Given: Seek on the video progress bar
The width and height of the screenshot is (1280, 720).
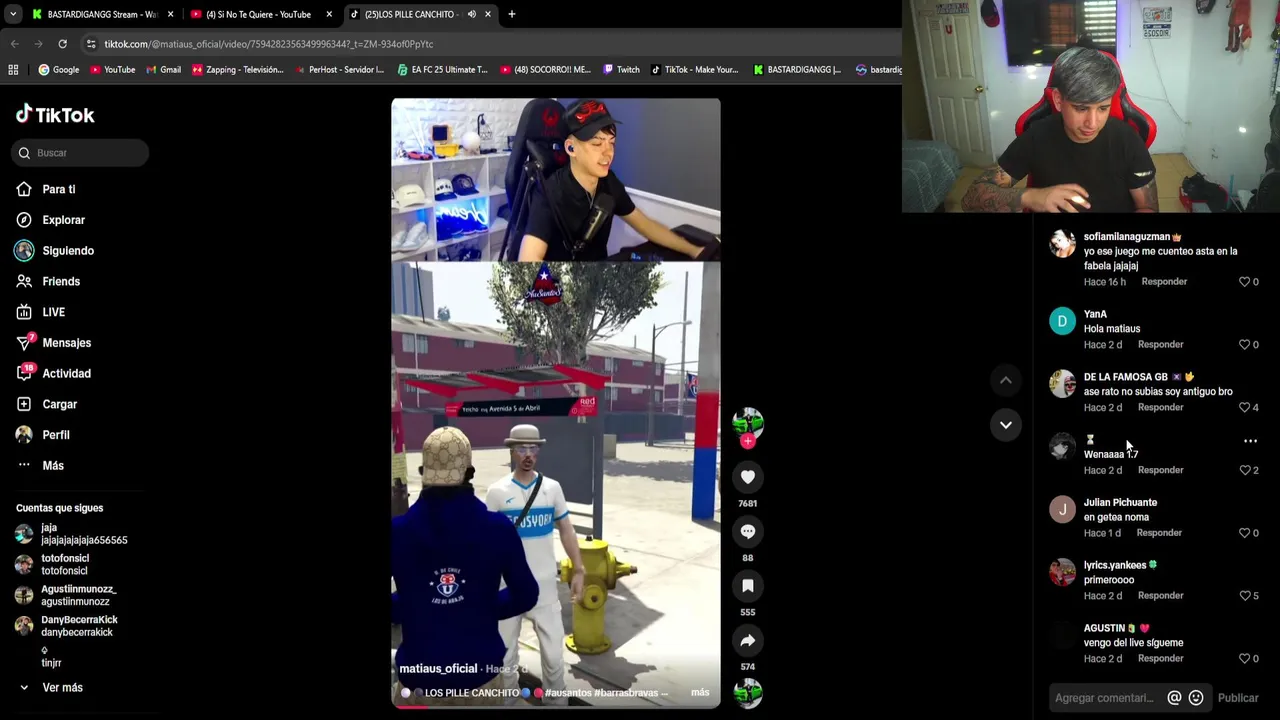Looking at the screenshot, I should pyautogui.click(x=555, y=708).
